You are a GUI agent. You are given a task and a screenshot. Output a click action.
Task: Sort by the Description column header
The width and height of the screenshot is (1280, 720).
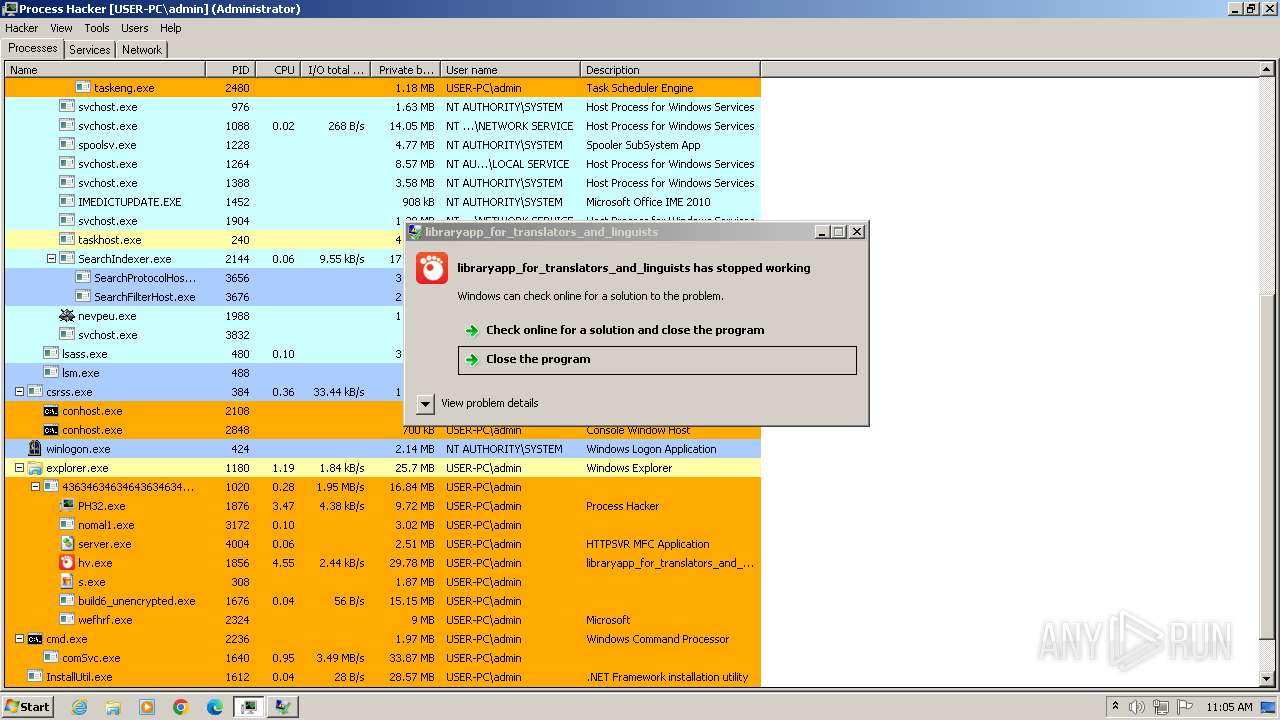point(670,70)
